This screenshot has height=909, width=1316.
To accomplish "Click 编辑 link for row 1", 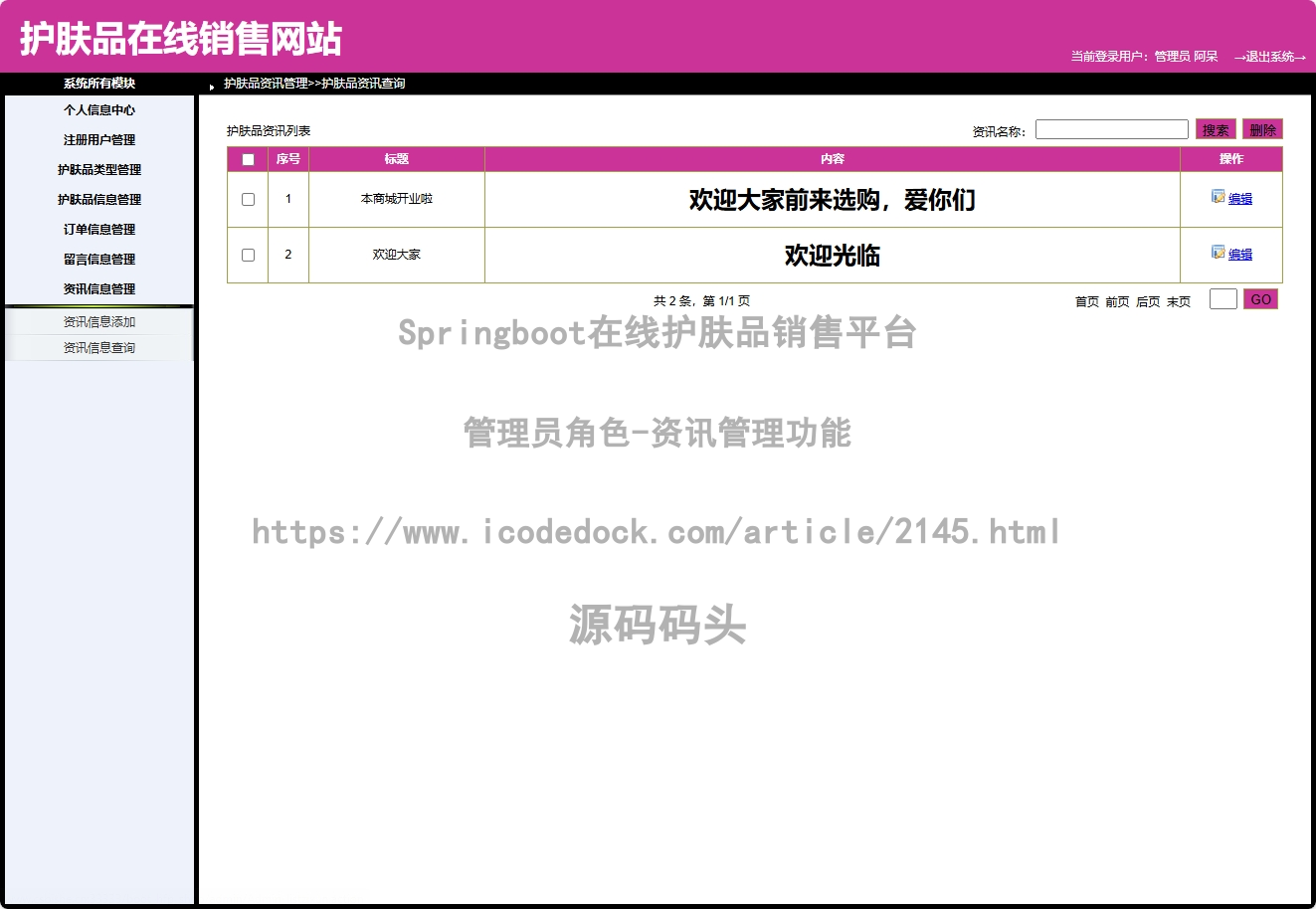I will pyautogui.click(x=1240, y=199).
